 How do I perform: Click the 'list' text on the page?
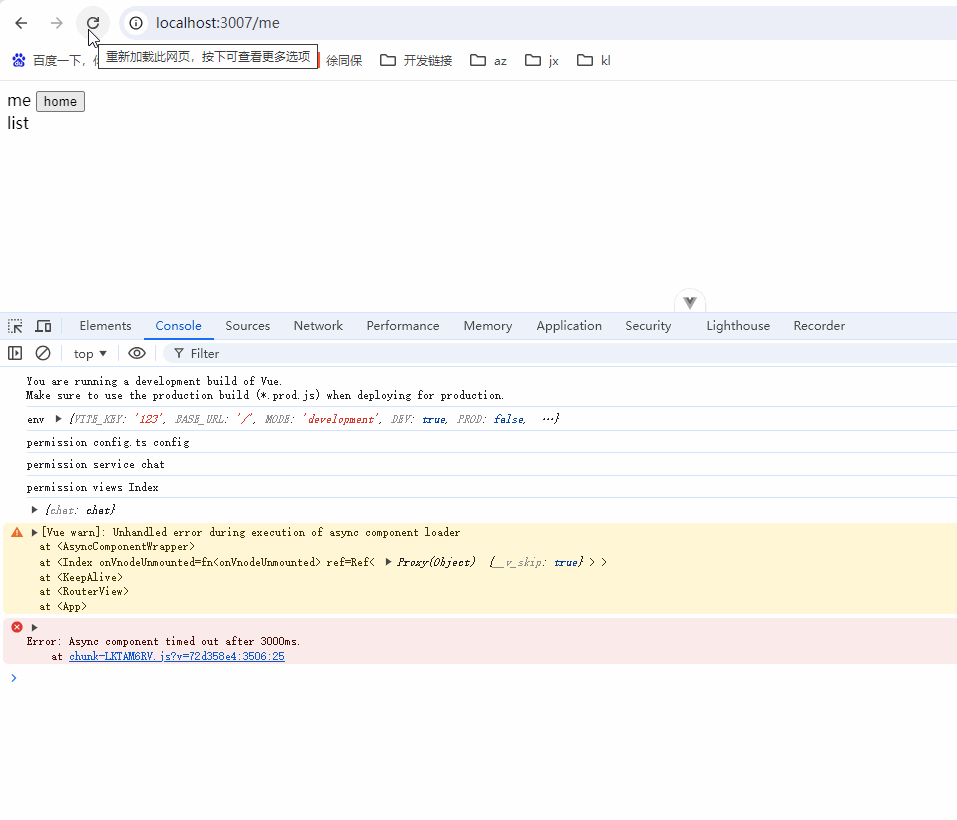click(18, 123)
